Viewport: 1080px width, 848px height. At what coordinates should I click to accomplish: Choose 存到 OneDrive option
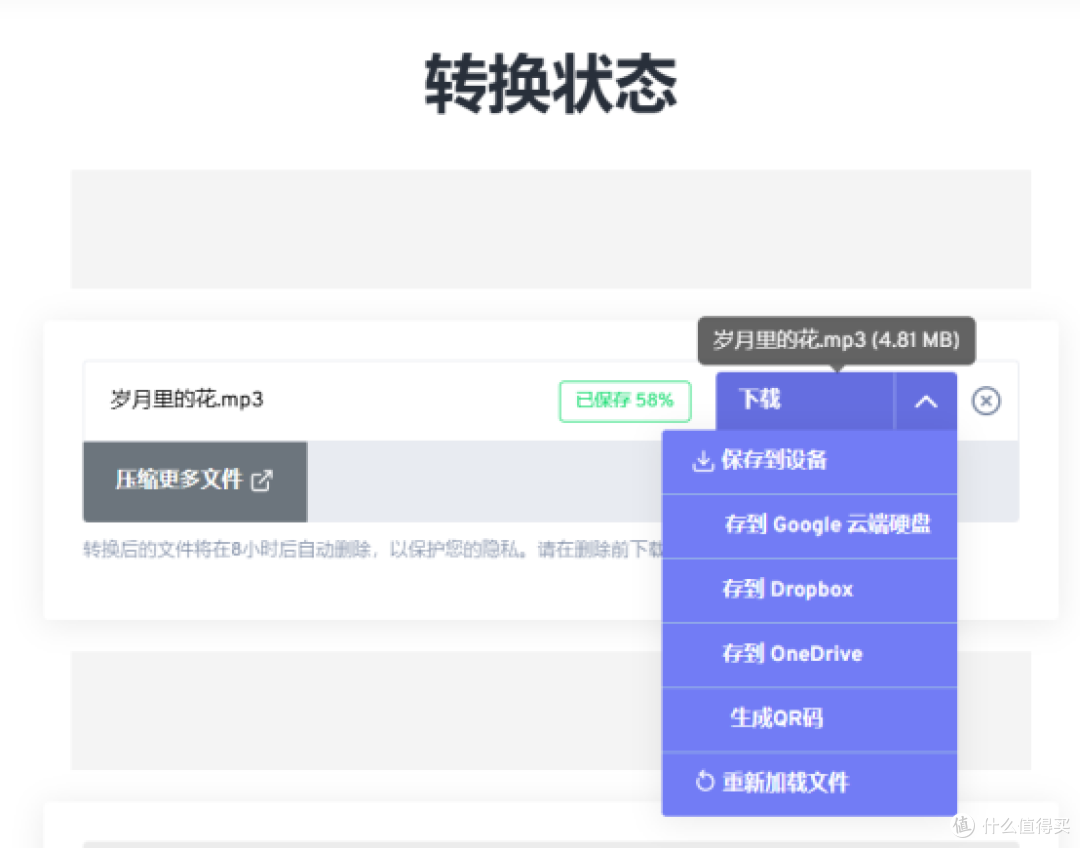tap(809, 654)
